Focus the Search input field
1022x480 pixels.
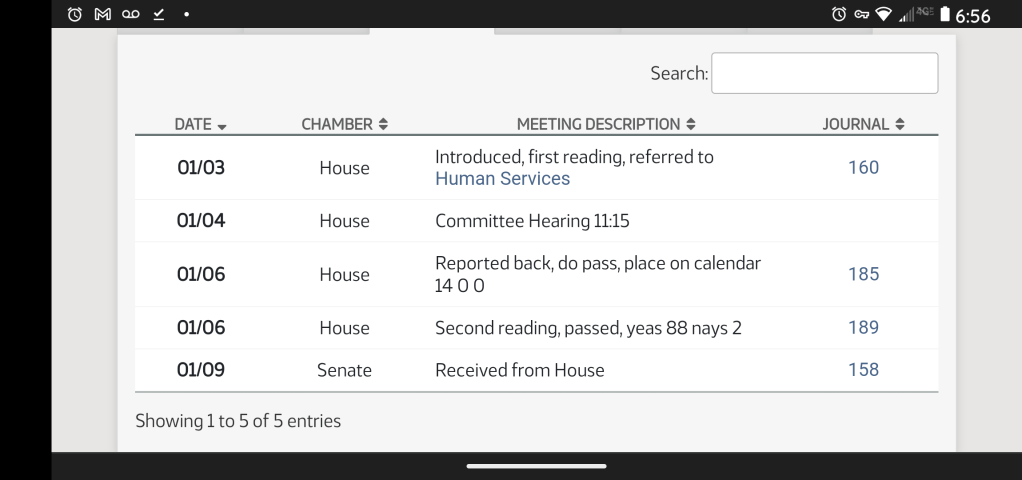coord(824,73)
